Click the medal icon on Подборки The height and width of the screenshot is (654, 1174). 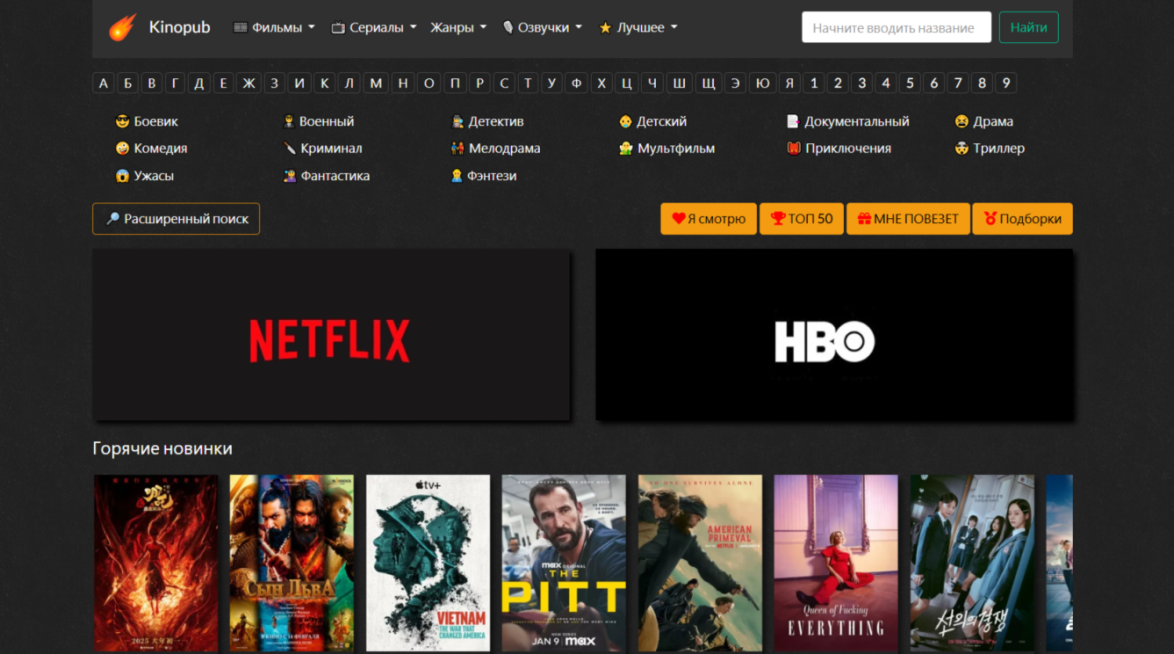[990, 219]
